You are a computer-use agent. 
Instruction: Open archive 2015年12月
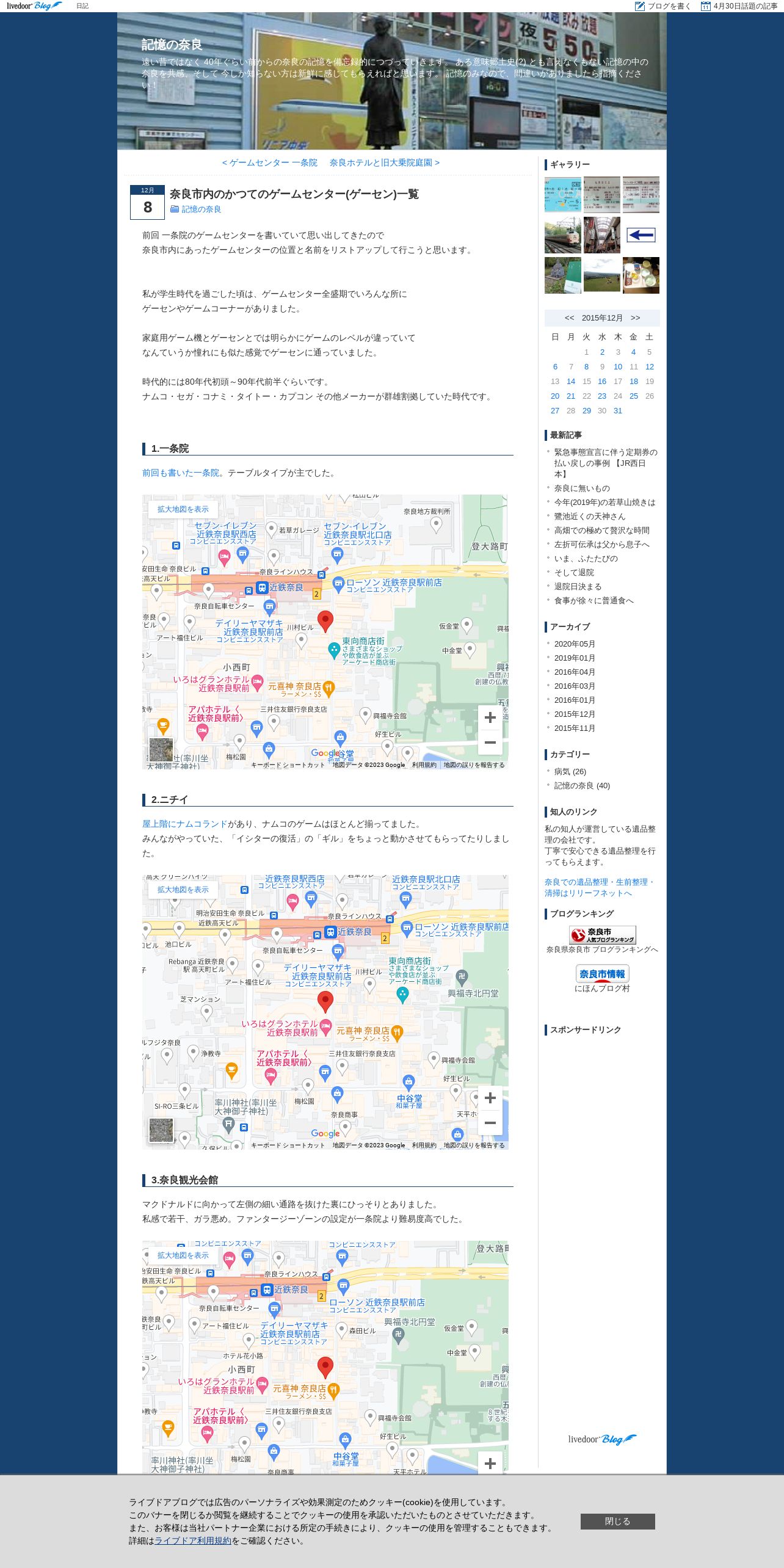pyautogui.click(x=575, y=714)
